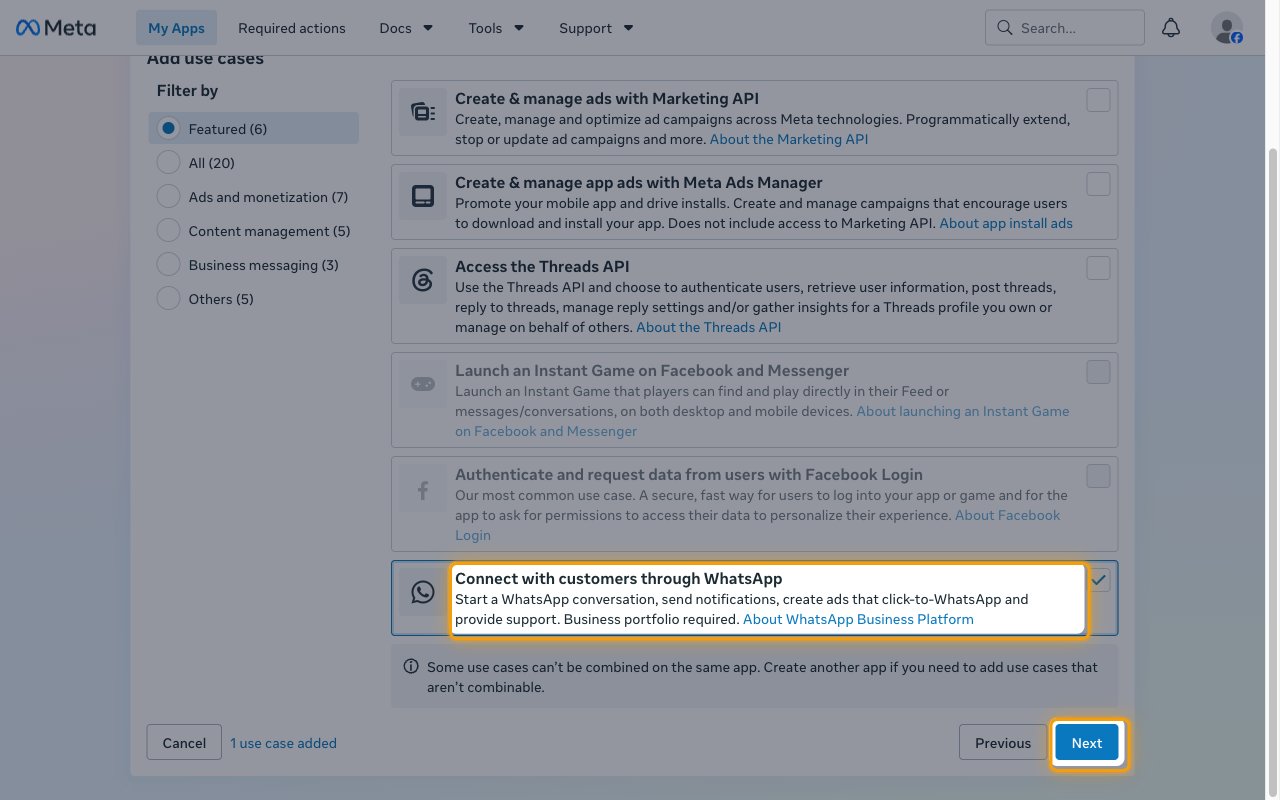Select the All (20) filter
Screen dimensions: 1280x800
[x=253, y=163]
